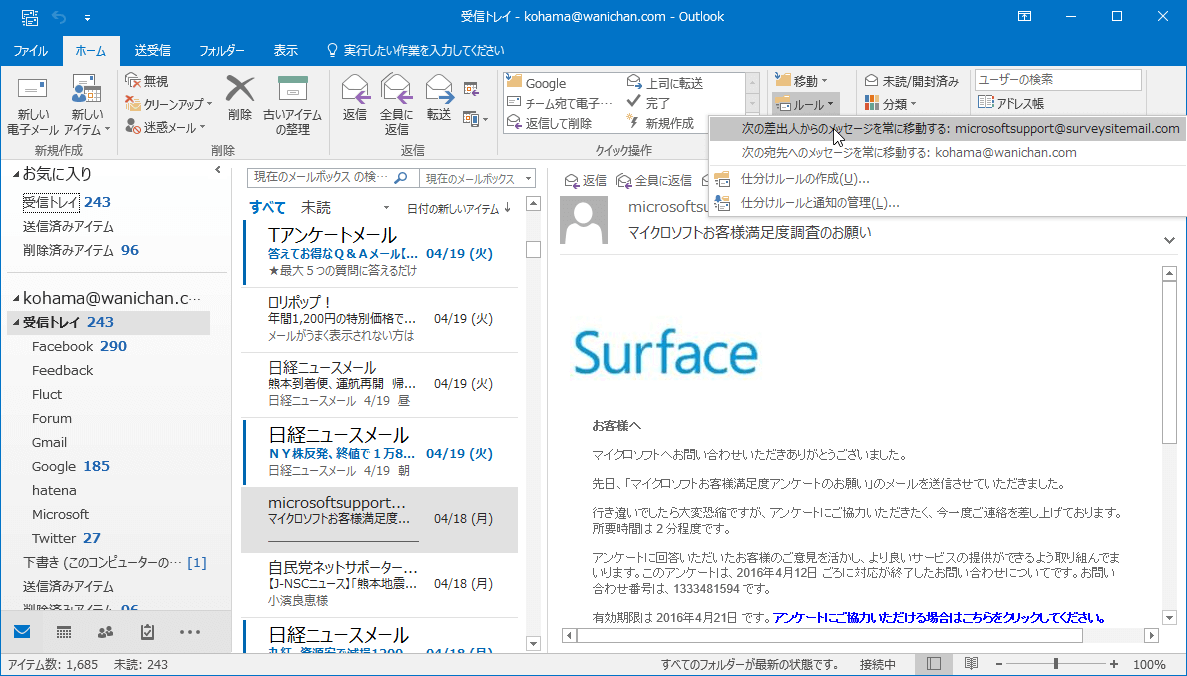The height and width of the screenshot is (676, 1187).
Task: Switch to 未読 (Unread) filter
Action: pyautogui.click(x=316, y=208)
